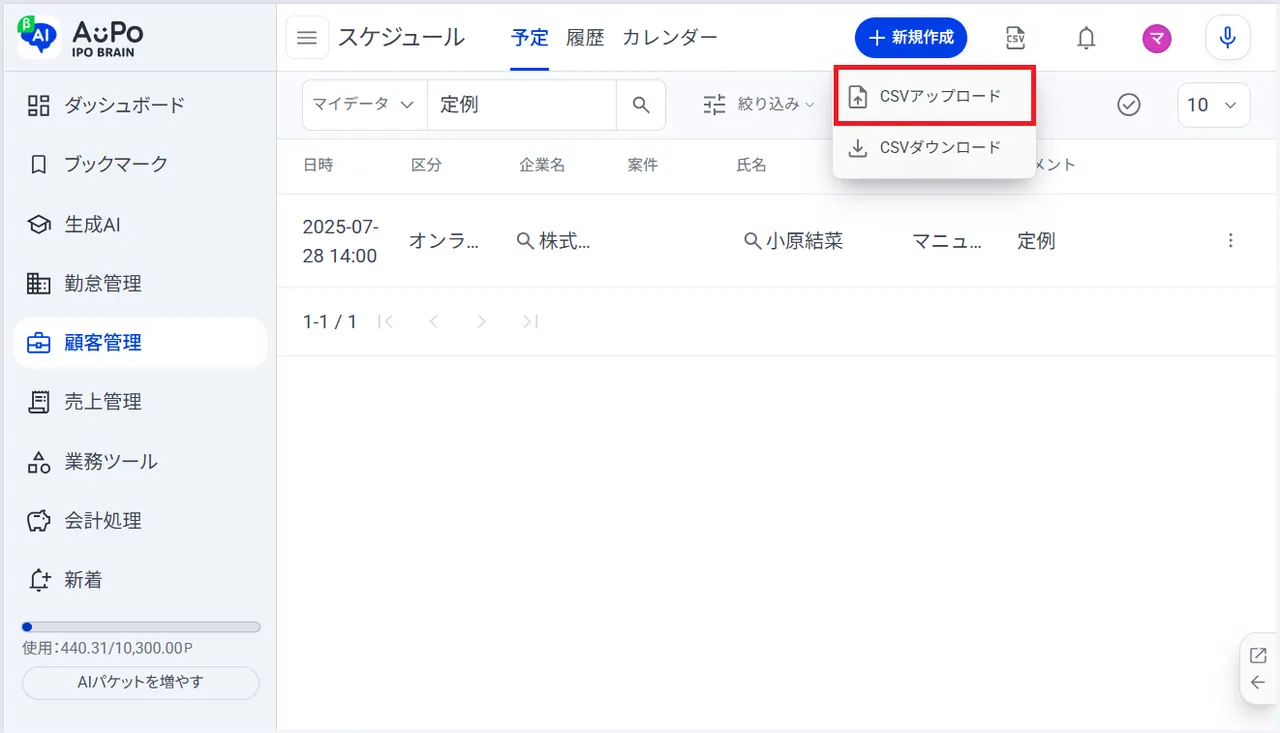The height and width of the screenshot is (733, 1280).
Task: Jump to the last results page
Action: pos(530,322)
